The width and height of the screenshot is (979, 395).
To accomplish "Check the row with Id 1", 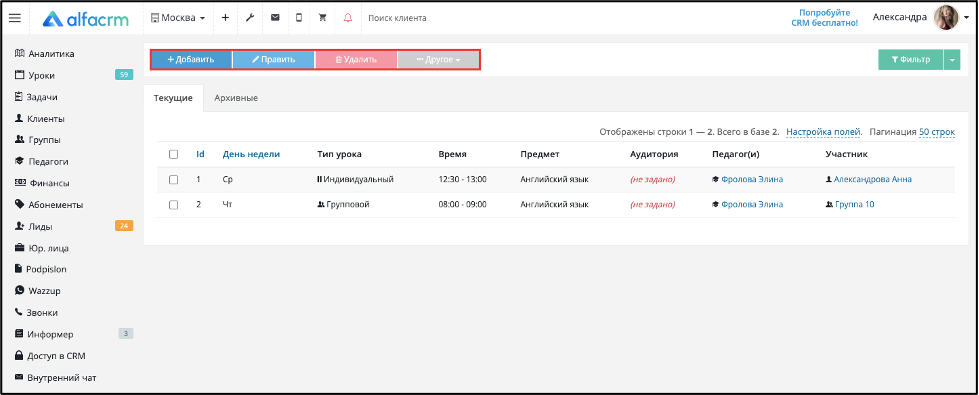I will [174, 179].
